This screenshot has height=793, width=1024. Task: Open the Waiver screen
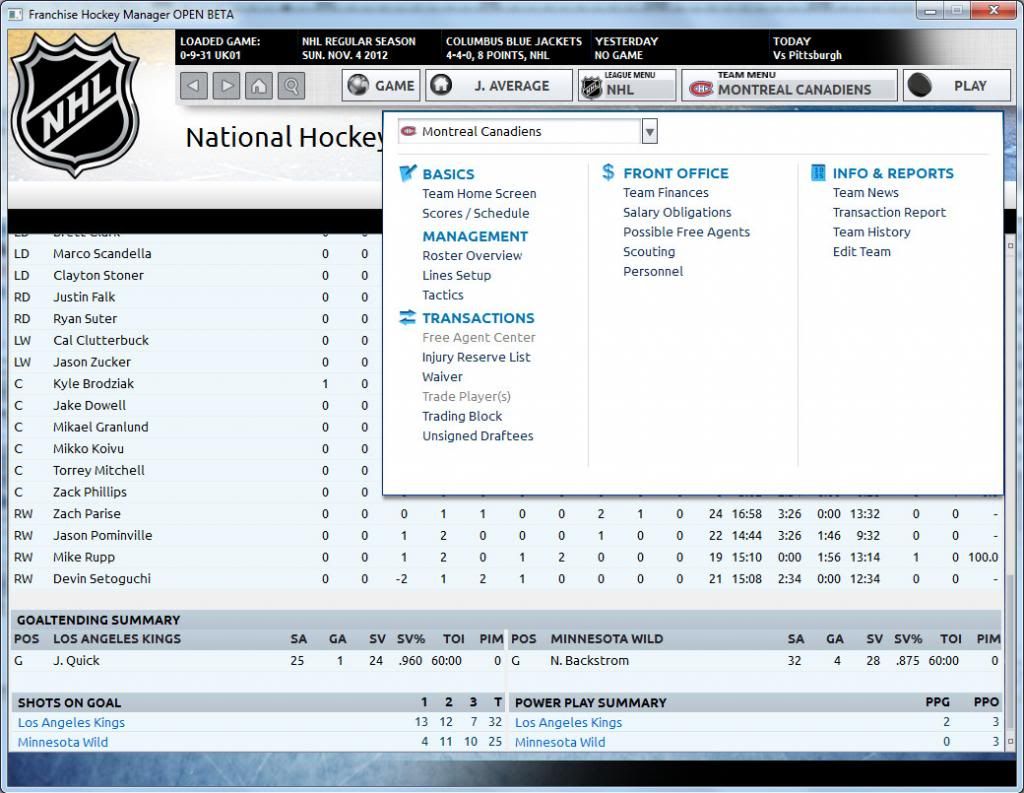point(442,377)
